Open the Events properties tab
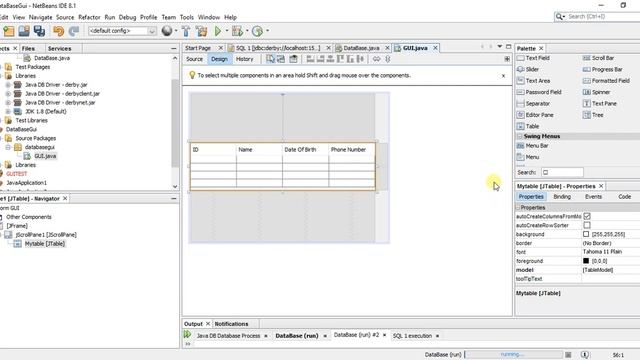640x360 pixels. point(593,197)
